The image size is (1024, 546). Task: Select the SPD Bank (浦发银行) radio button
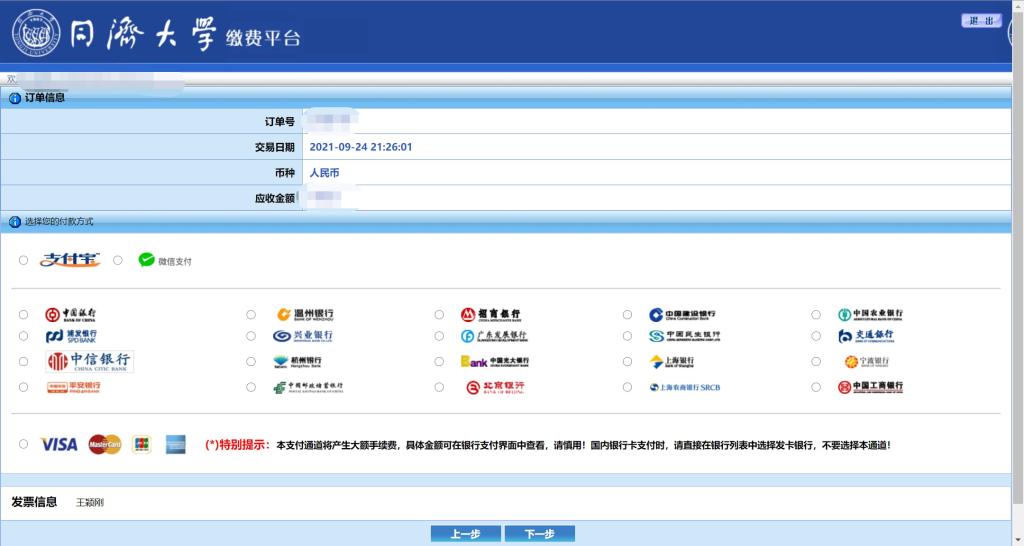click(23, 337)
